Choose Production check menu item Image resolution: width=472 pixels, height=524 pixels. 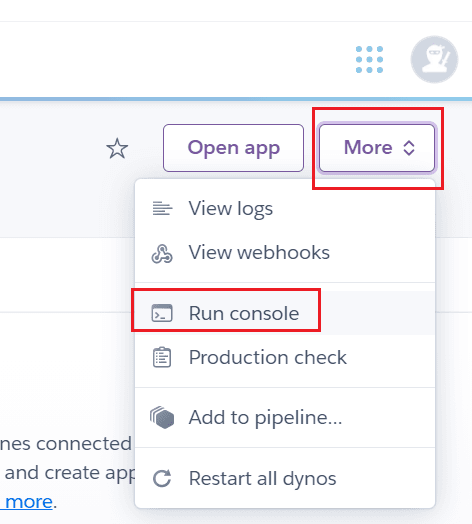click(285, 357)
